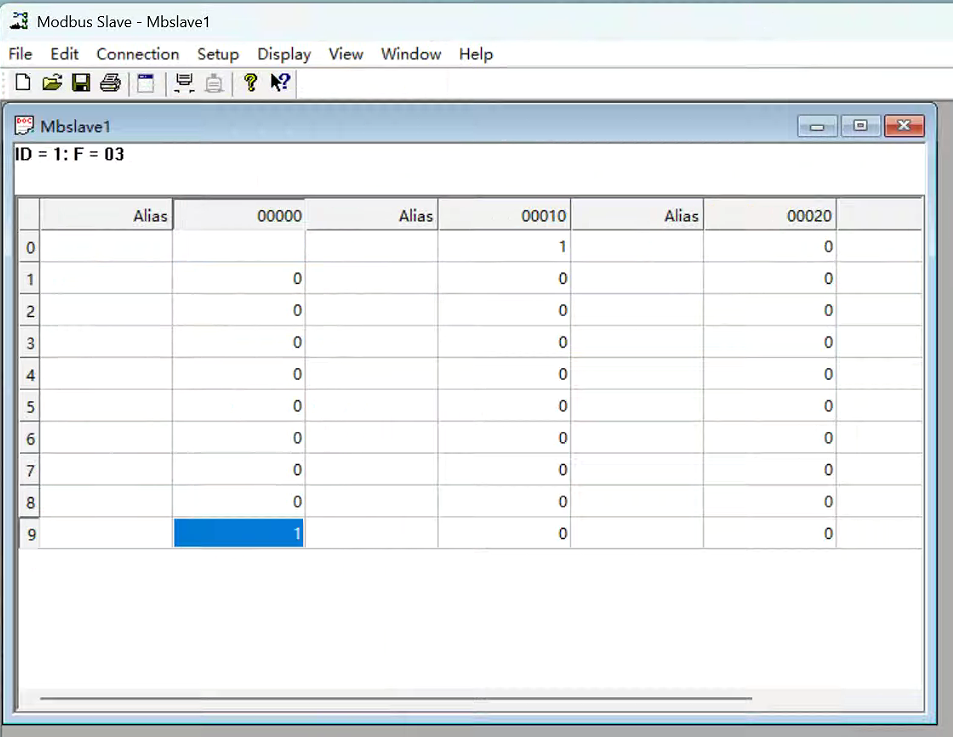Open help with the question mark icon
This screenshot has width=953, height=737.
250,82
